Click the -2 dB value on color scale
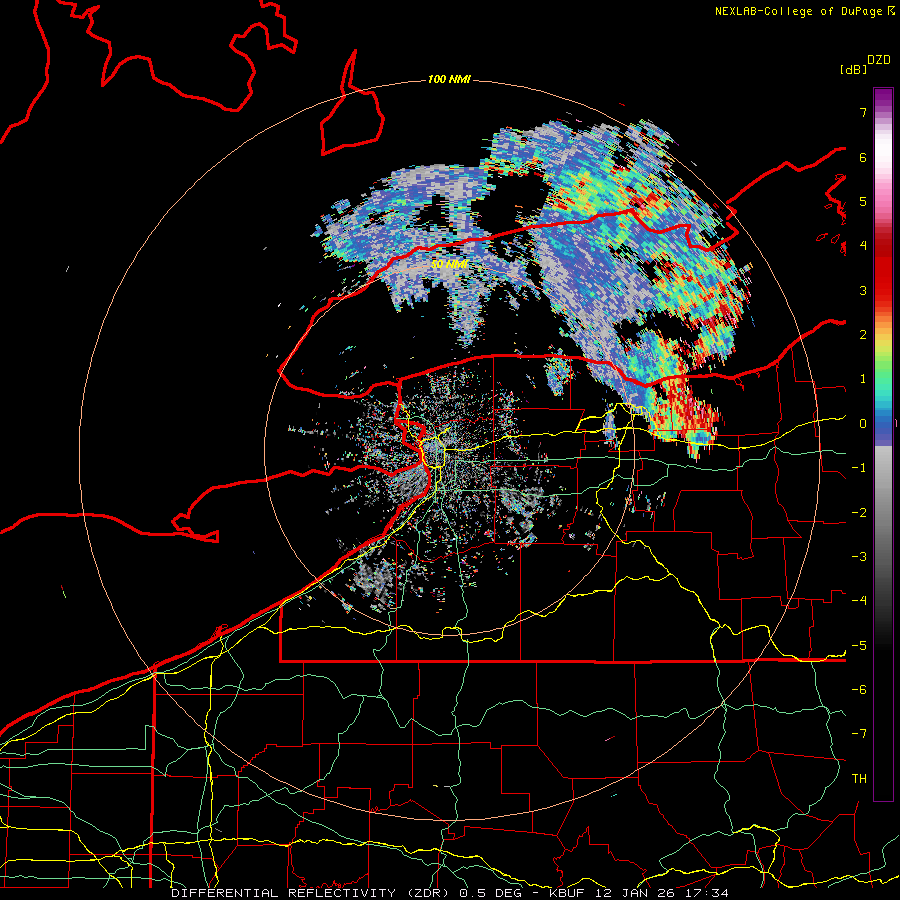 [x=859, y=513]
